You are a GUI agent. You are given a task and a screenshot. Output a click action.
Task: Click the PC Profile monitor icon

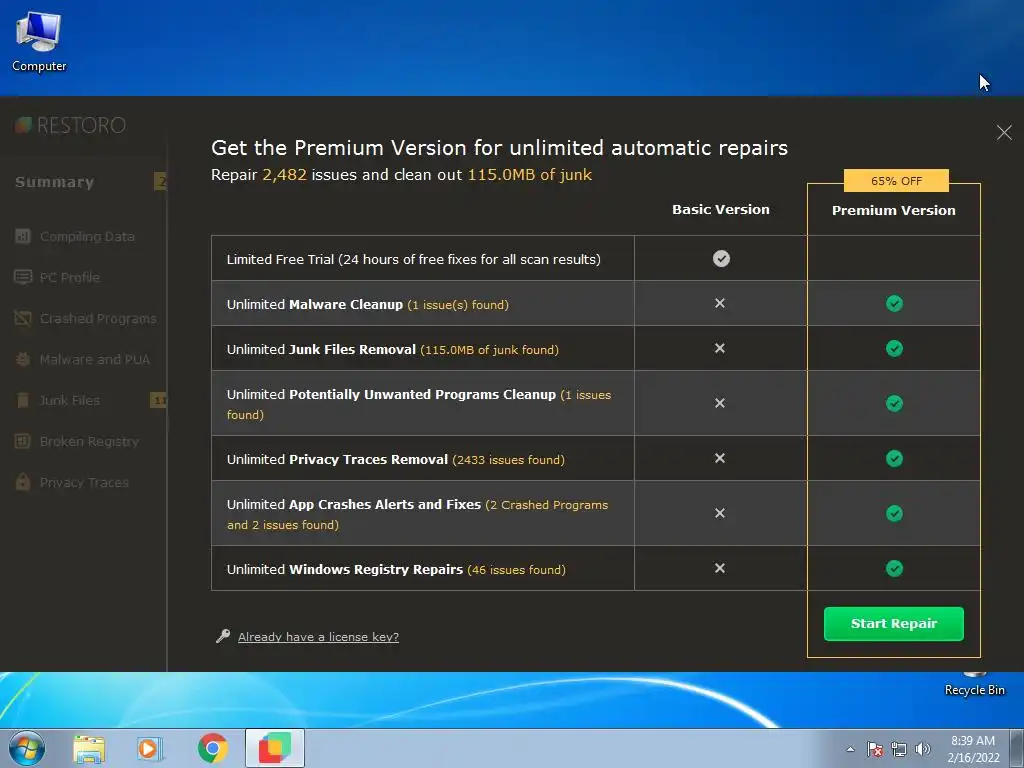pos(23,278)
